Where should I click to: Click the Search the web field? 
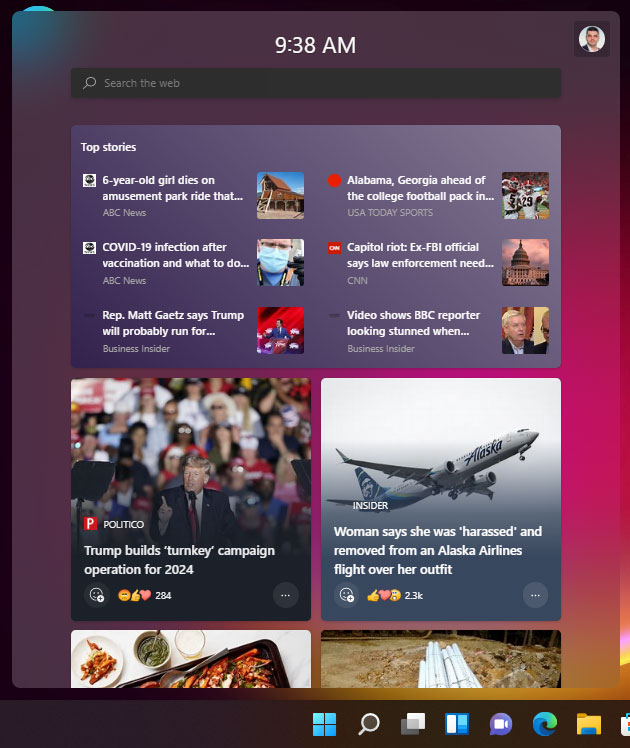coord(316,83)
